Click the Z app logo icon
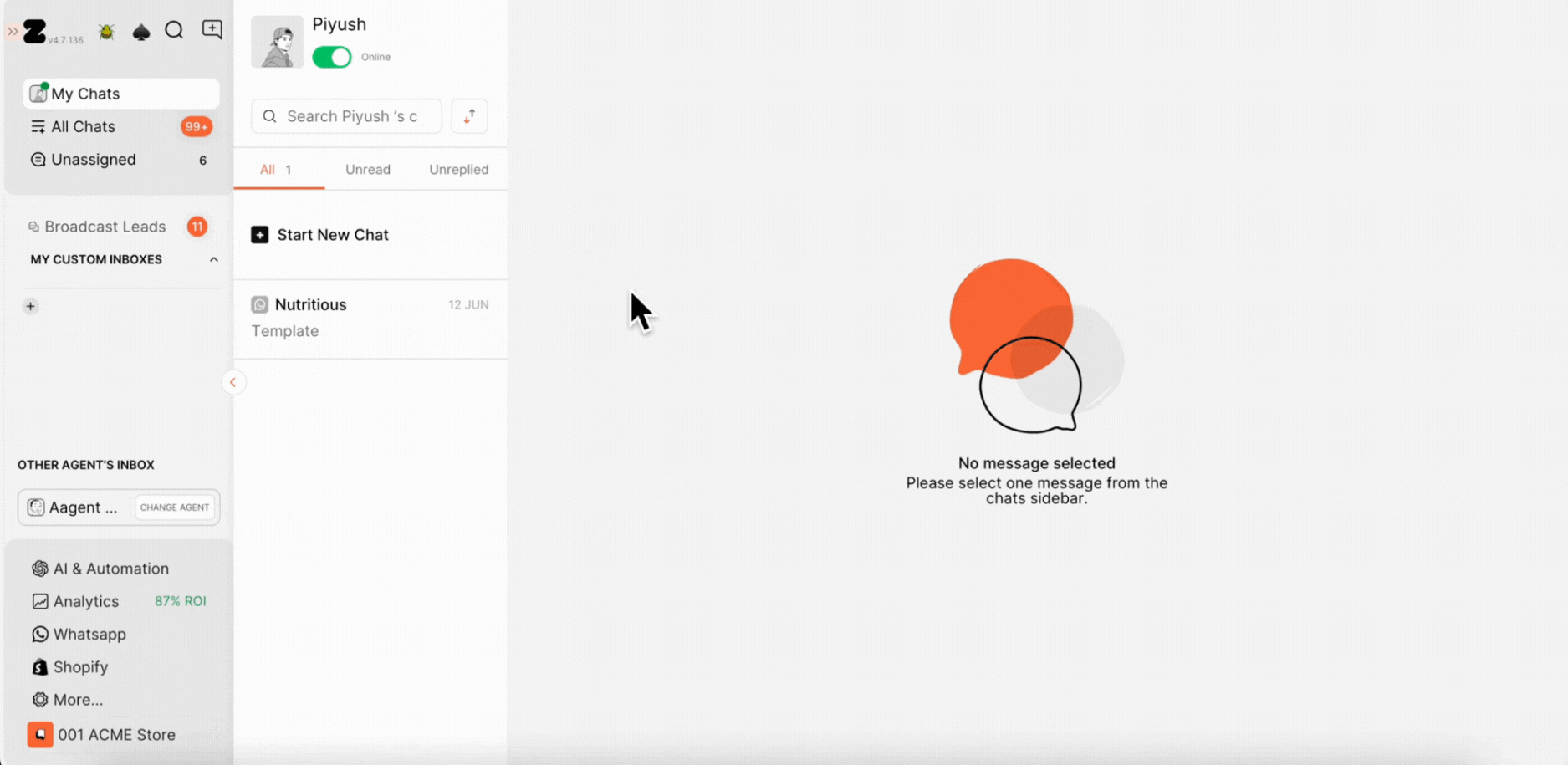The width and height of the screenshot is (1568, 765). tap(34, 31)
